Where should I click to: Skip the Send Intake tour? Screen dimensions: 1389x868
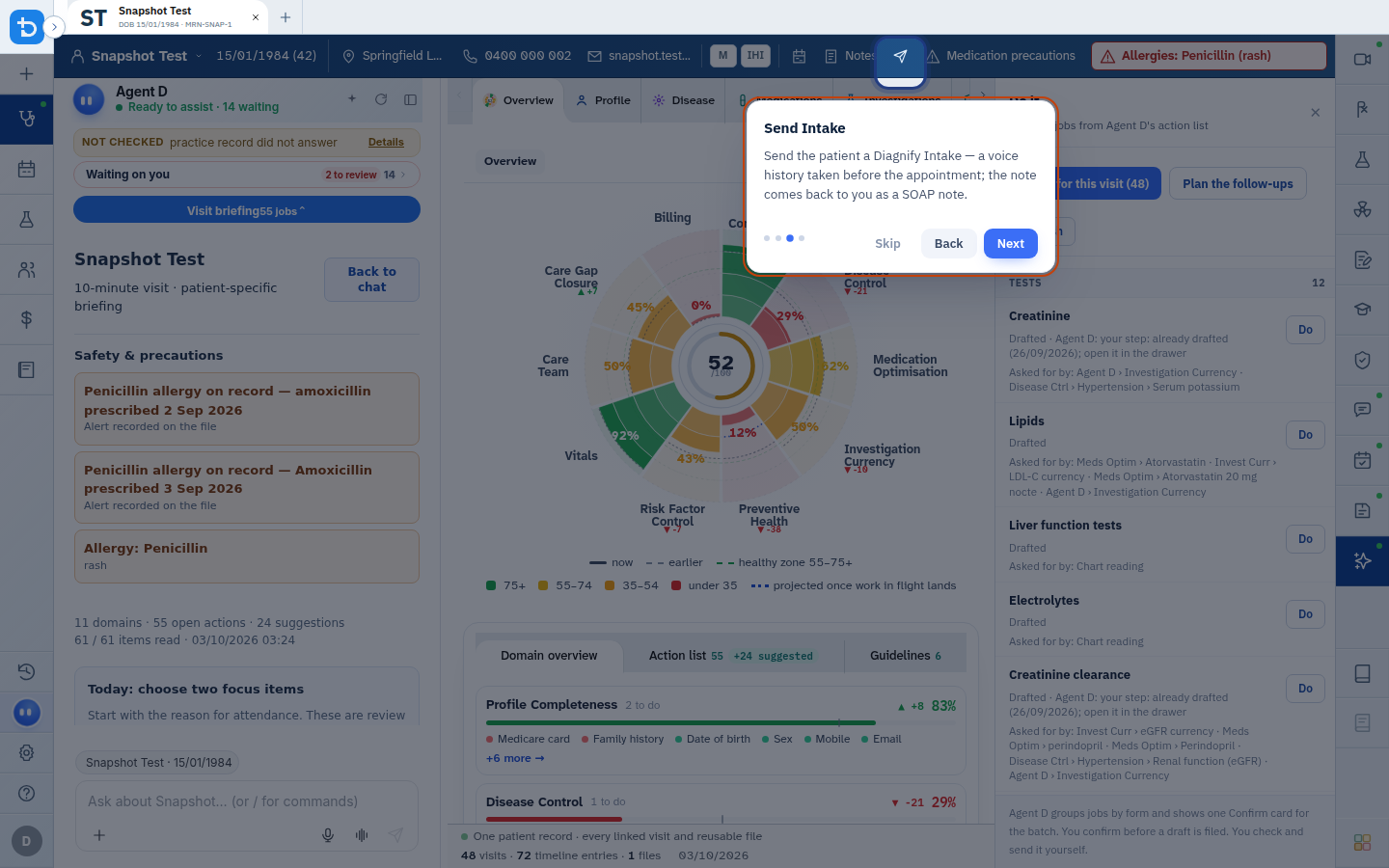click(887, 244)
